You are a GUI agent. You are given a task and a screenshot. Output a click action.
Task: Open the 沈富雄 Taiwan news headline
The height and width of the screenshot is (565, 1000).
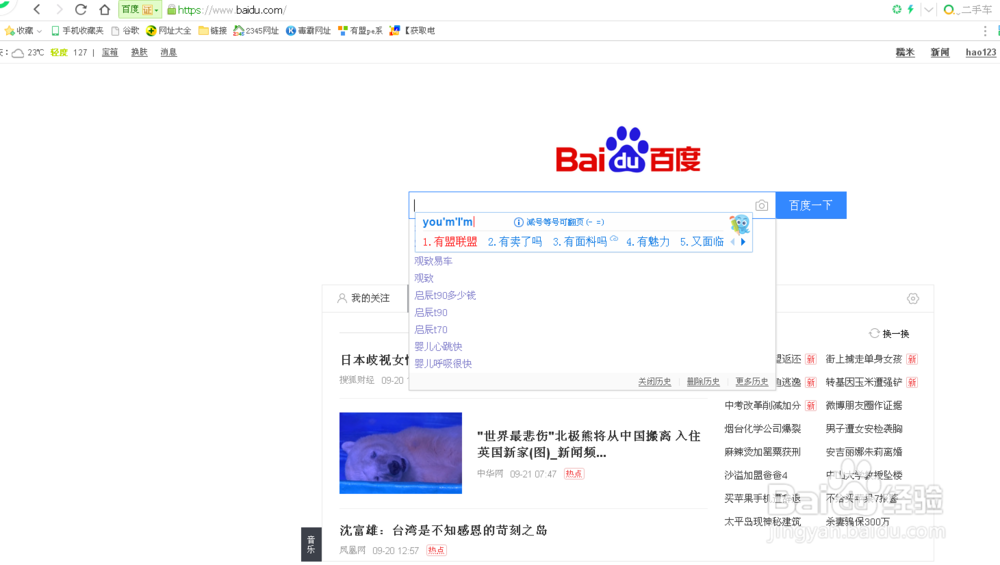(443, 530)
